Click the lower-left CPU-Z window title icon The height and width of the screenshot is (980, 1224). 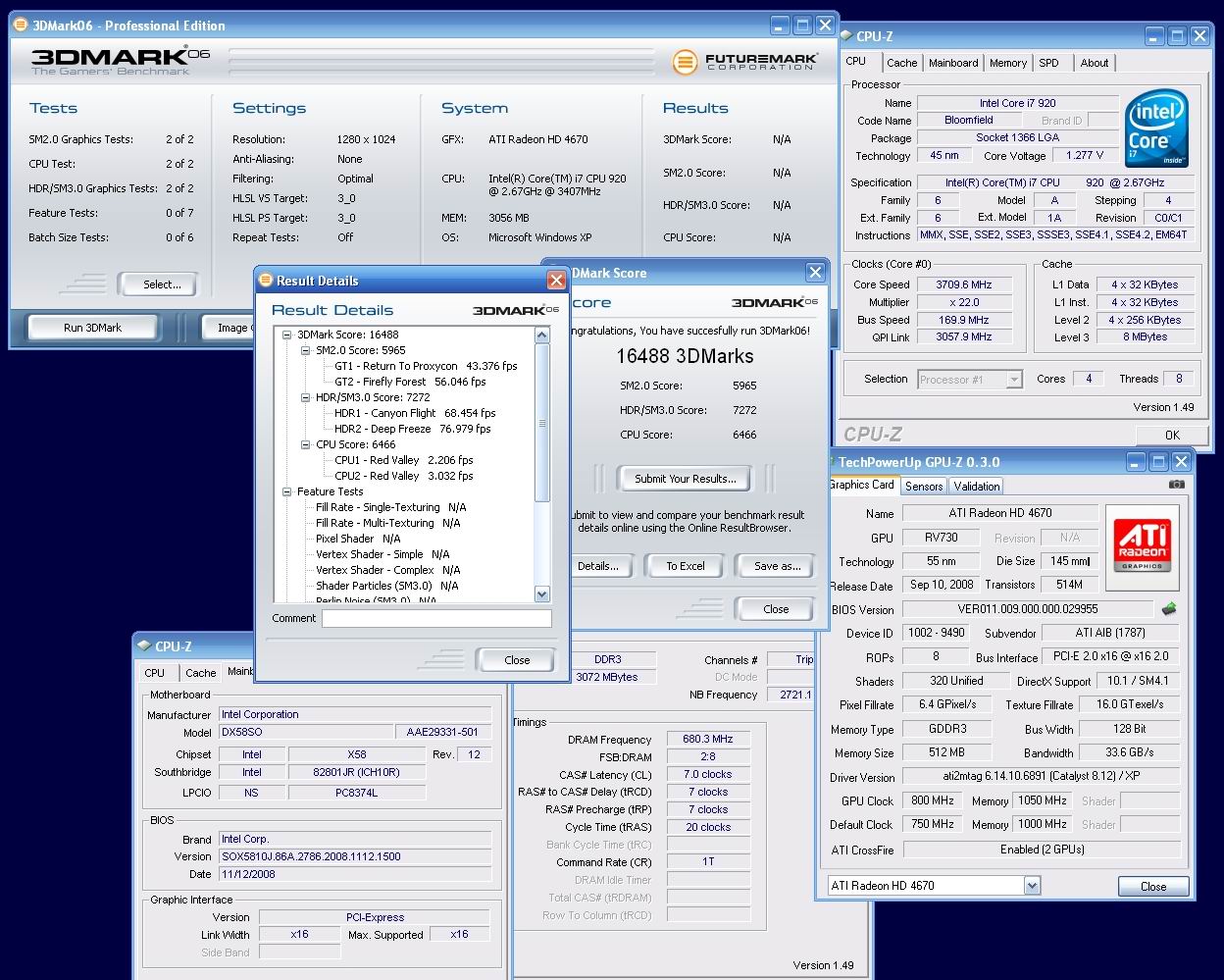(x=144, y=646)
